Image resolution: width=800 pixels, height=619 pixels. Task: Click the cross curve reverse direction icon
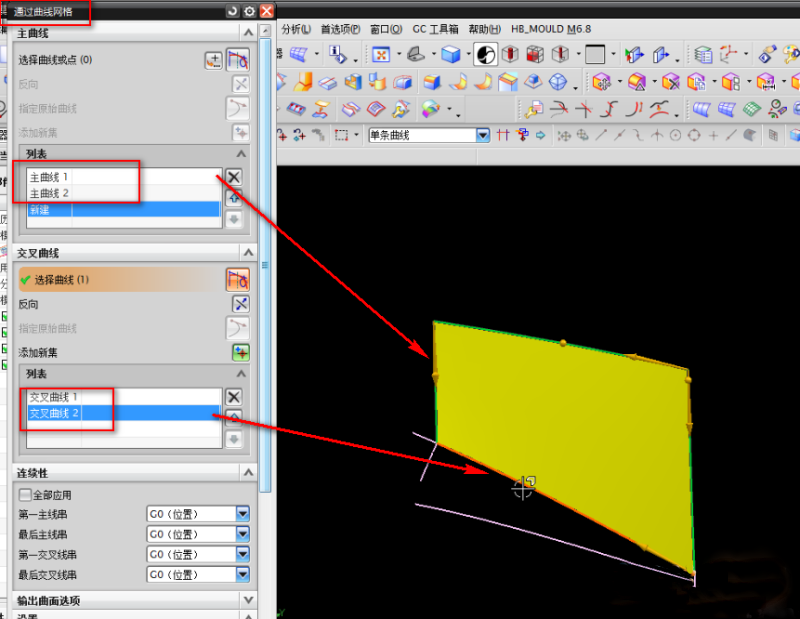240,303
